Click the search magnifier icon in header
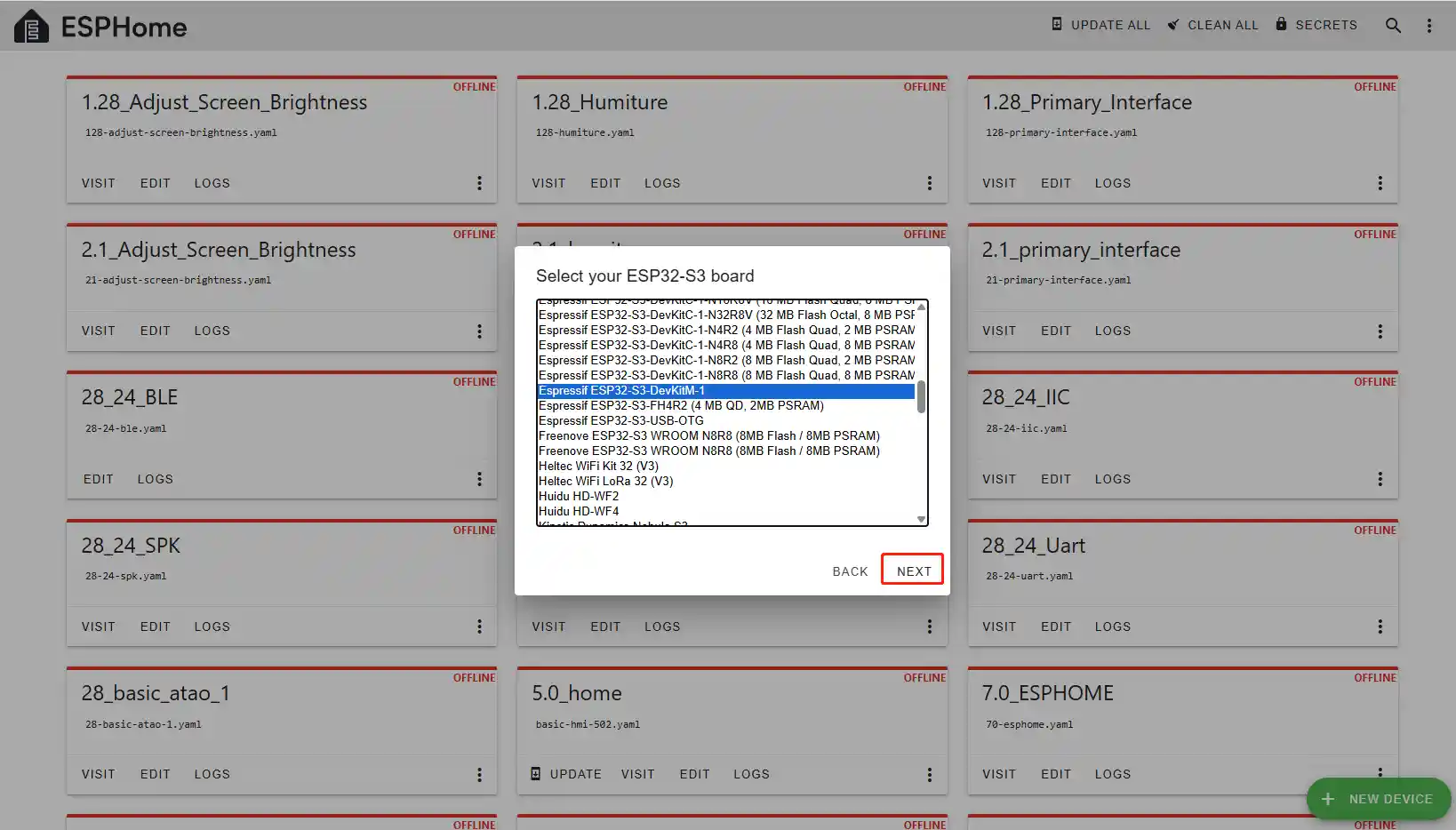Viewport: 1456px width, 830px height. [x=1393, y=26]
